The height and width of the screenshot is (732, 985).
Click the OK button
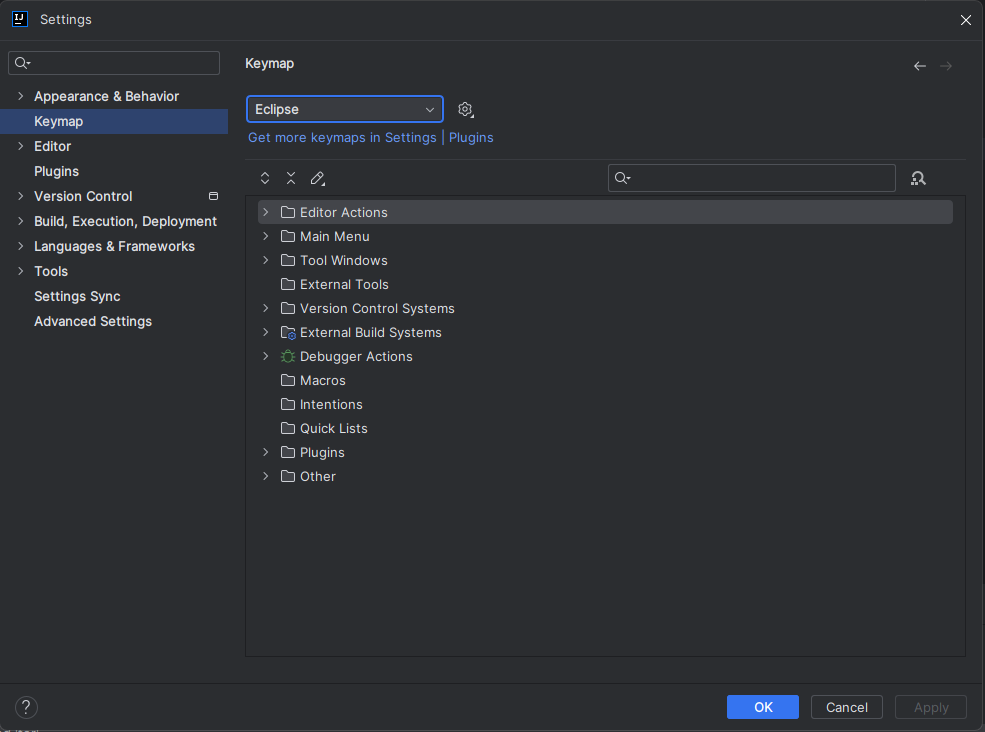point(763,707)
